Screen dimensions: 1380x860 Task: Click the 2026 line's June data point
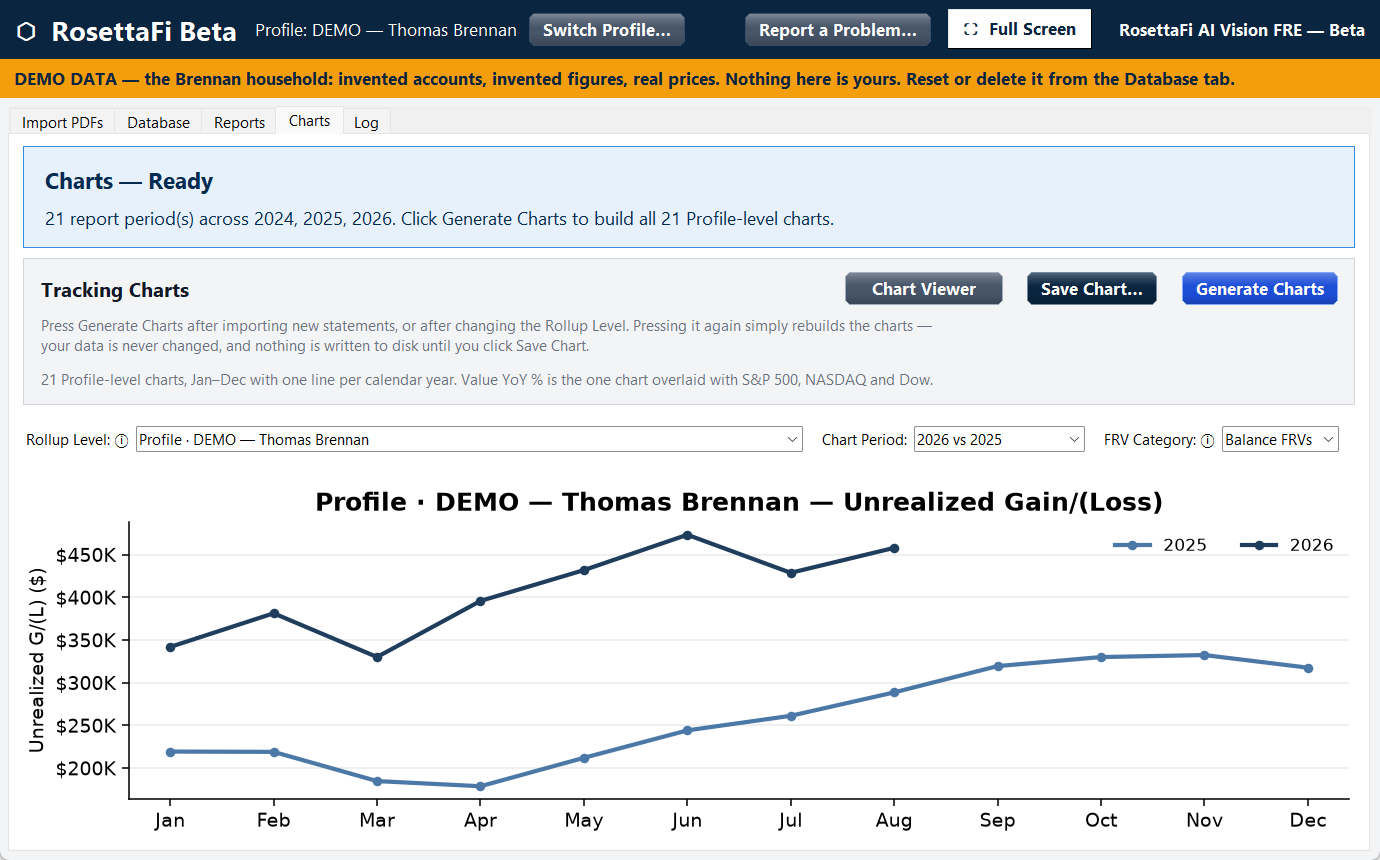tap(687, 535)
